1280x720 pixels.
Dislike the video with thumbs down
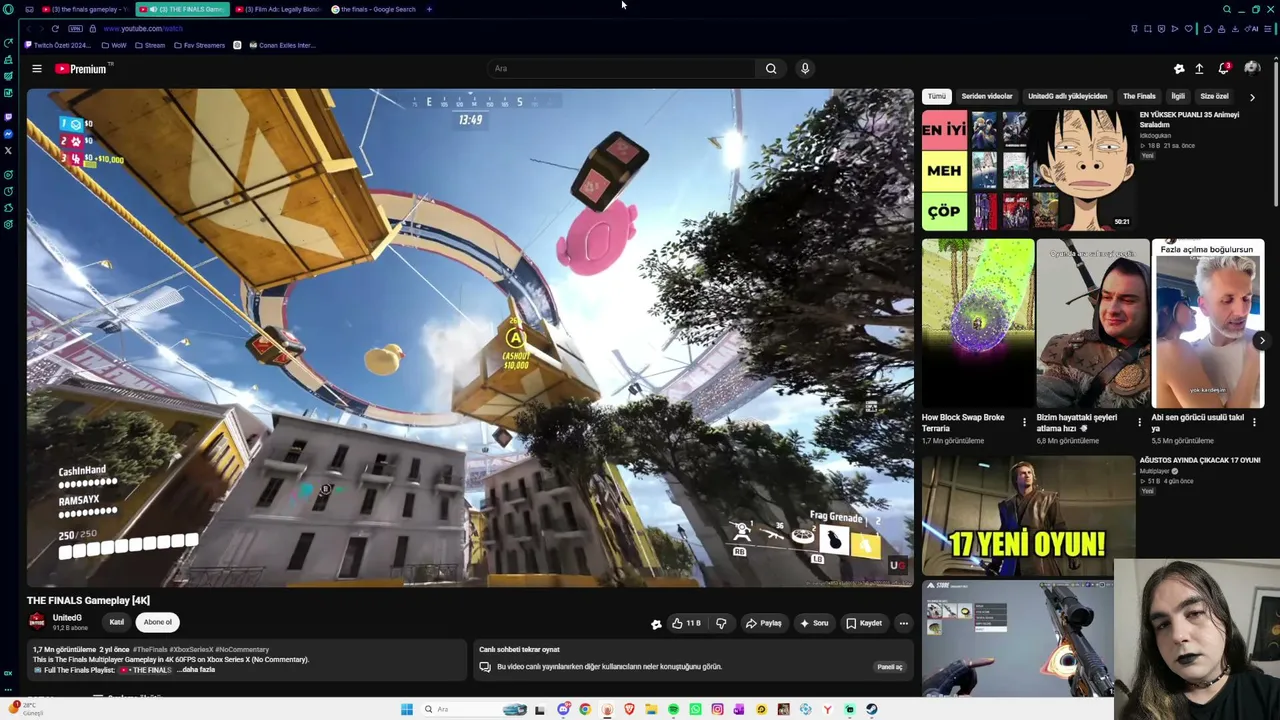coord(721,623)
